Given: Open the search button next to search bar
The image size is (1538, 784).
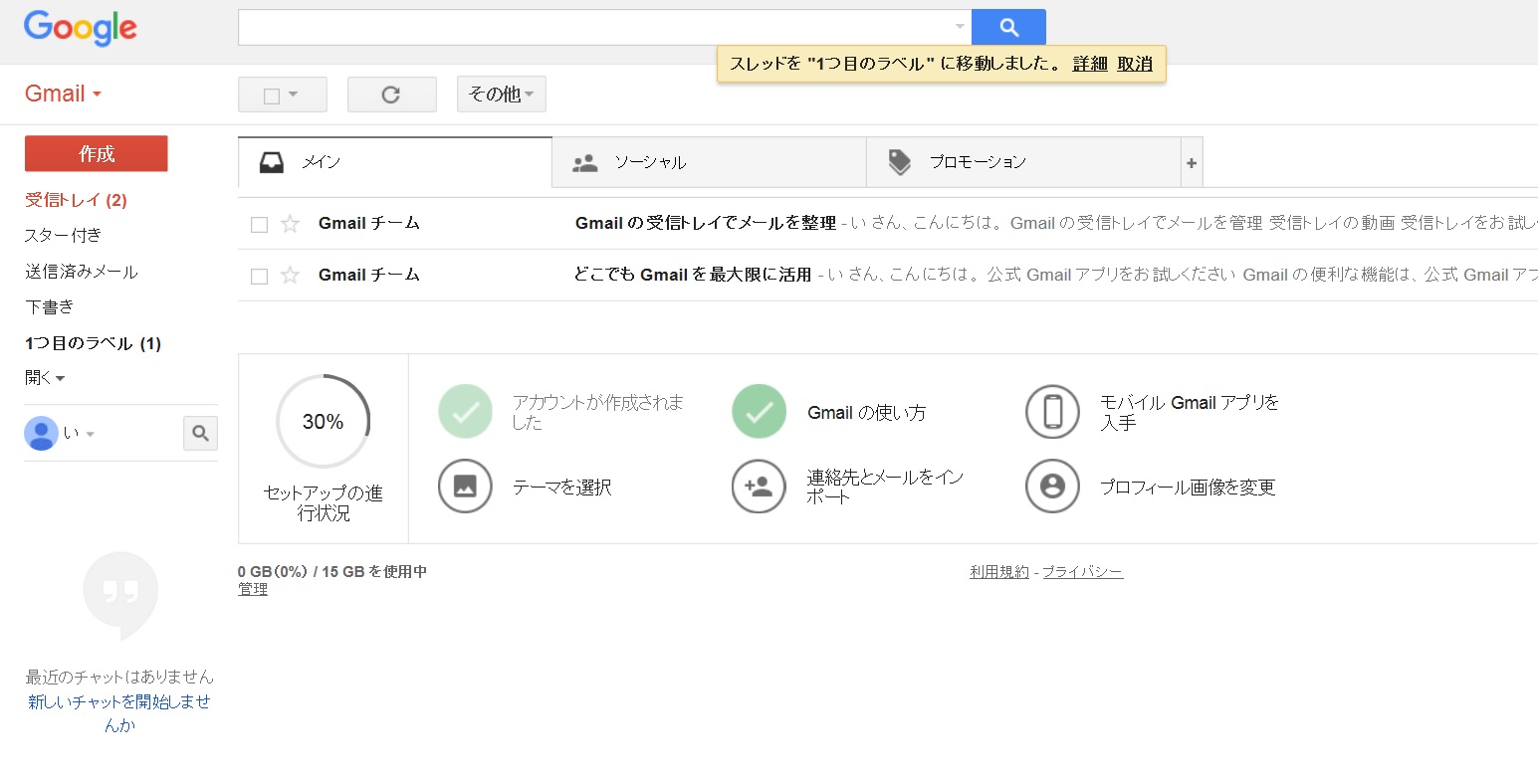Looking at the screenshot, I should (1008, 27).
